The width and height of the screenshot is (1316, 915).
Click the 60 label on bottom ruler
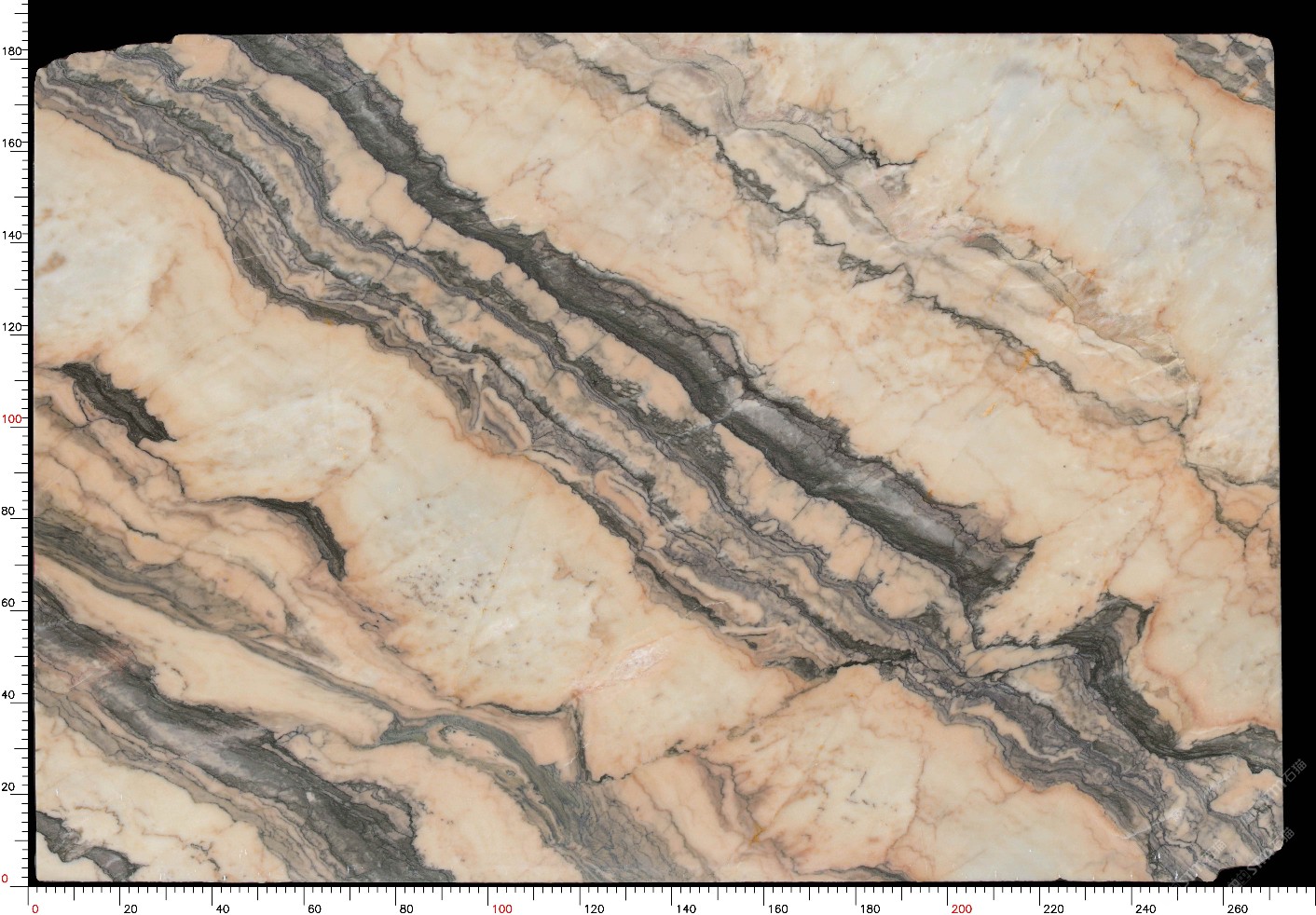coord(314,908)
